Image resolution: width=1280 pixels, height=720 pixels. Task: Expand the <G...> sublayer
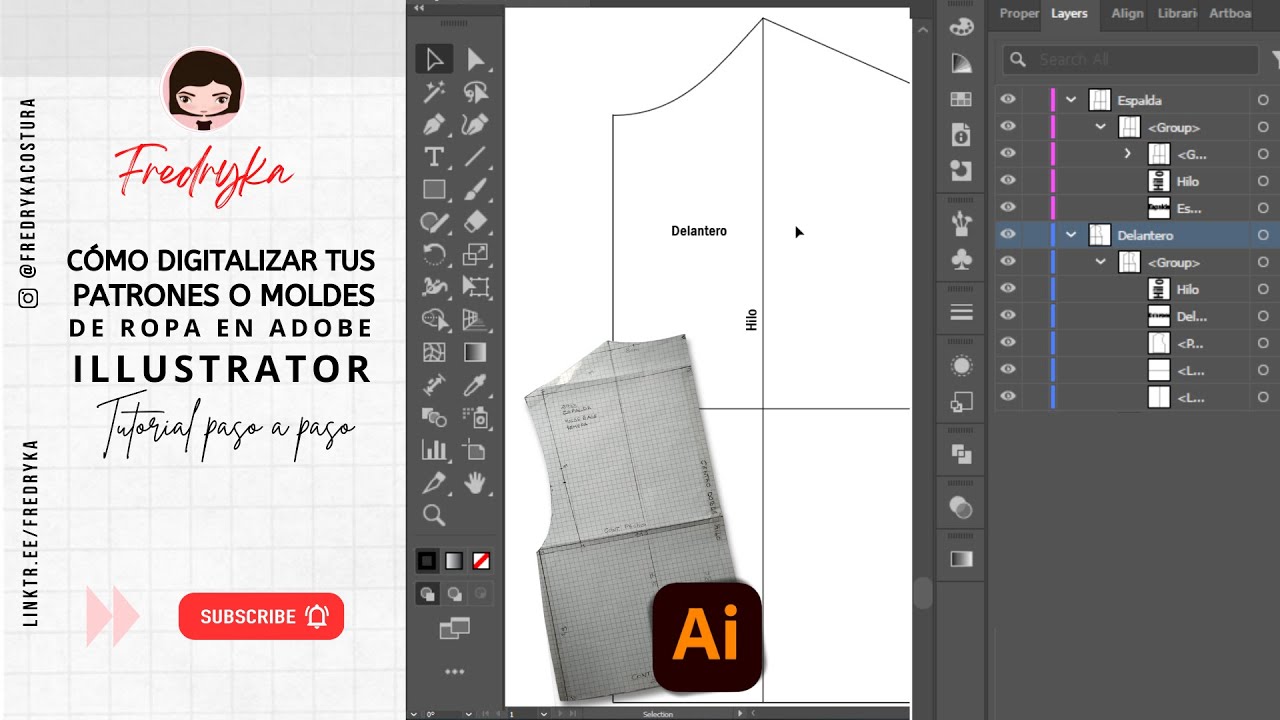click(x=1128, y=154)
